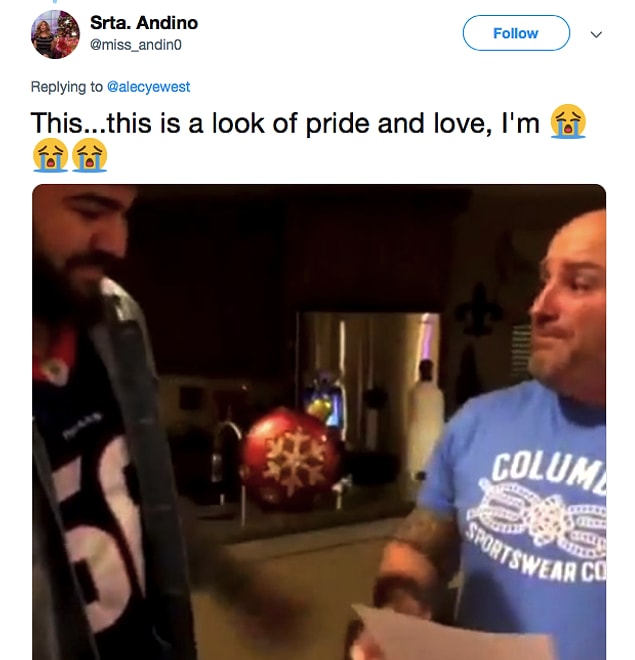Viewport: 635px width, 660px height.
Task: Open Srta. Andino's profile avatar
Action: (55, 34)
